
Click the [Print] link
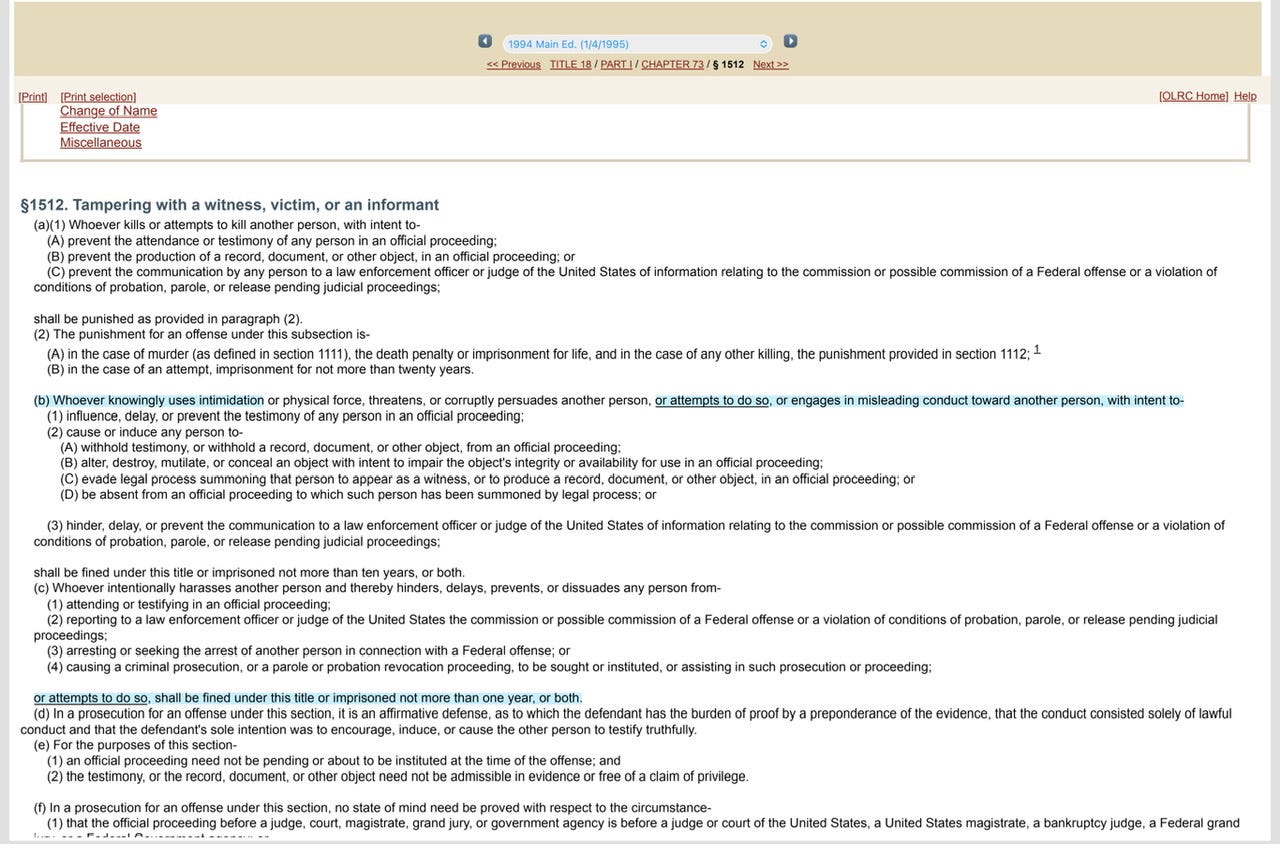(x=33, y=96)
